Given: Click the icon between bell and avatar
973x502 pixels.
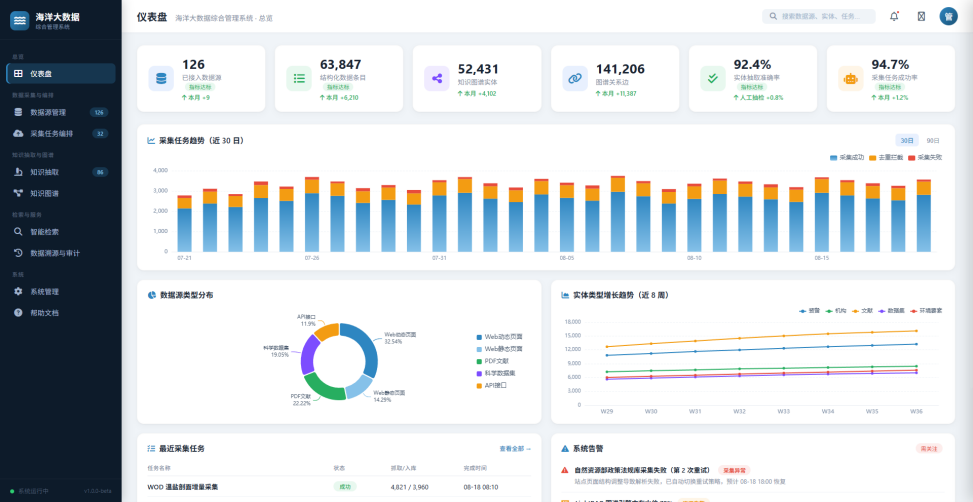Looking at the screenshot, I should 921,17.
